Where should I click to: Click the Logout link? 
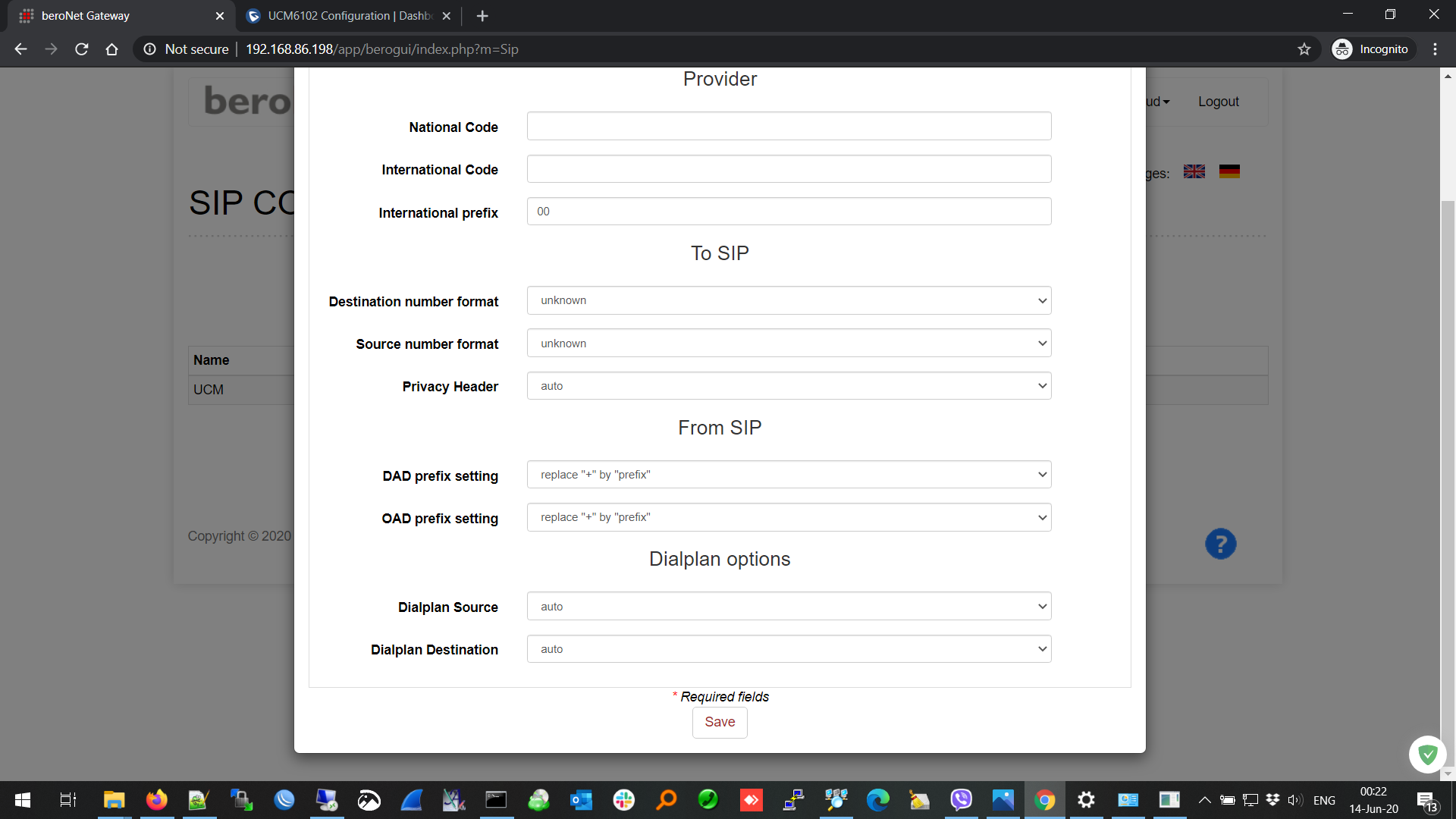point(1218,102)
